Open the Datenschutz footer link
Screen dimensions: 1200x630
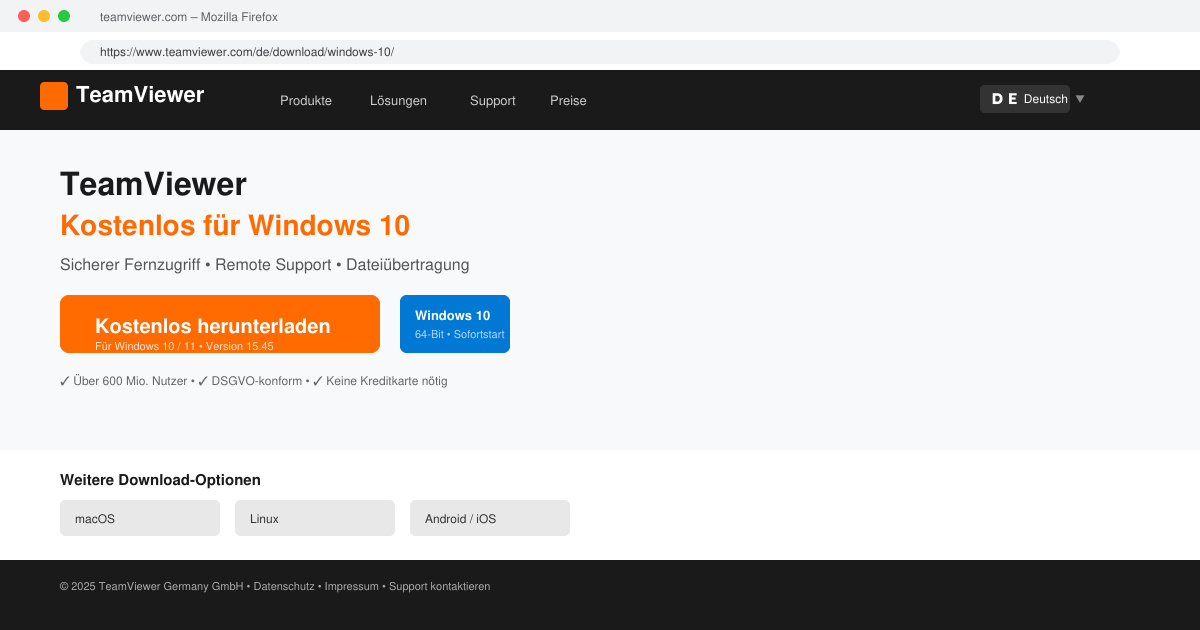point(284,587)
